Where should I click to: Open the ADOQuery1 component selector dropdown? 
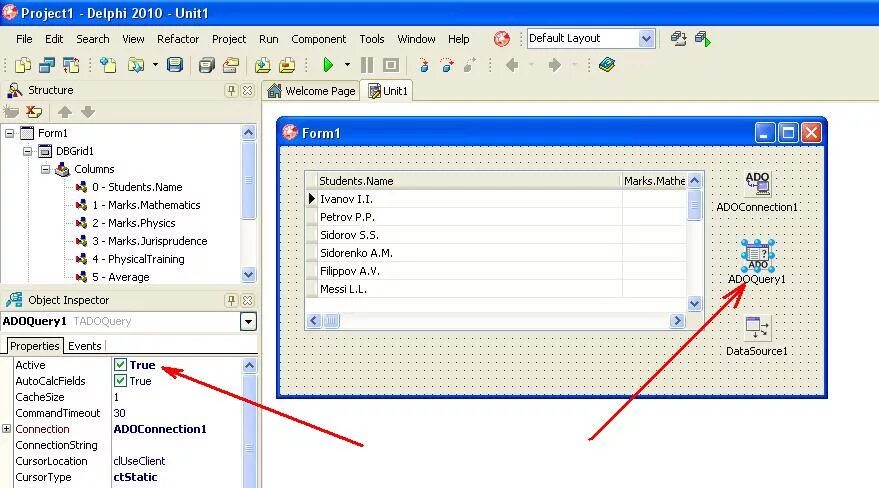click(x=248, y=322)
